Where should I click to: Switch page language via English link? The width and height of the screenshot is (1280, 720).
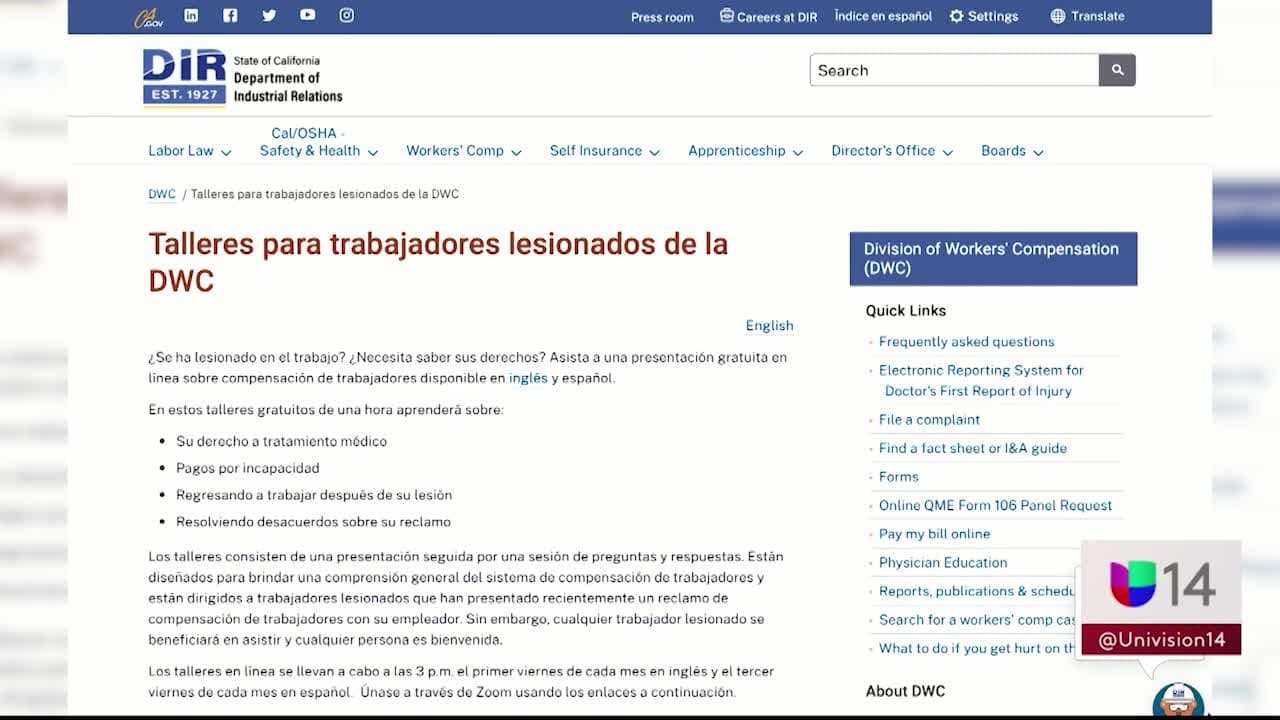[x=769, y=325]
